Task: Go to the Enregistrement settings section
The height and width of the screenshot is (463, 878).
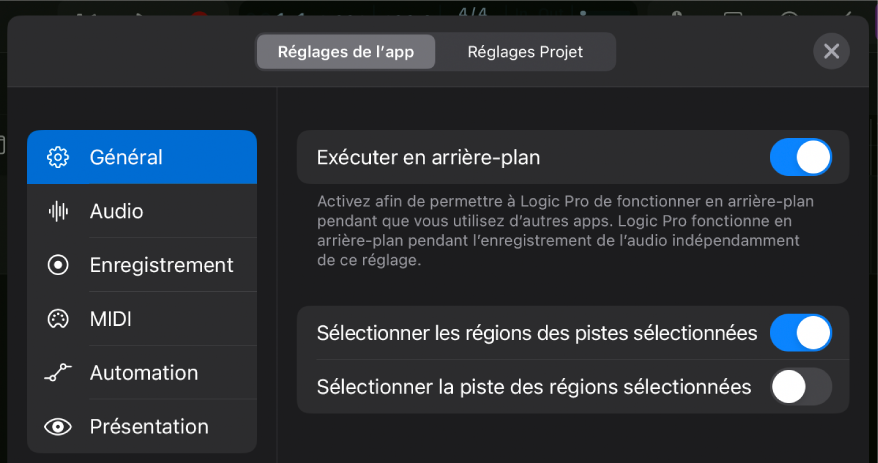Action: tap(161, 265)
